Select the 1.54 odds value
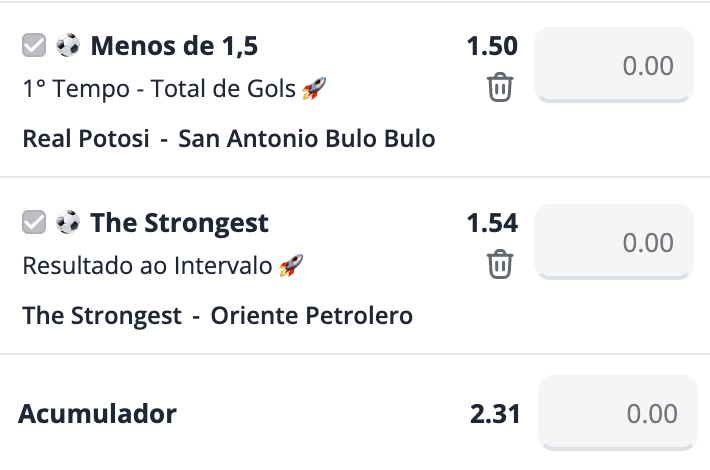 pyautogui.click(x=492, y=223)
